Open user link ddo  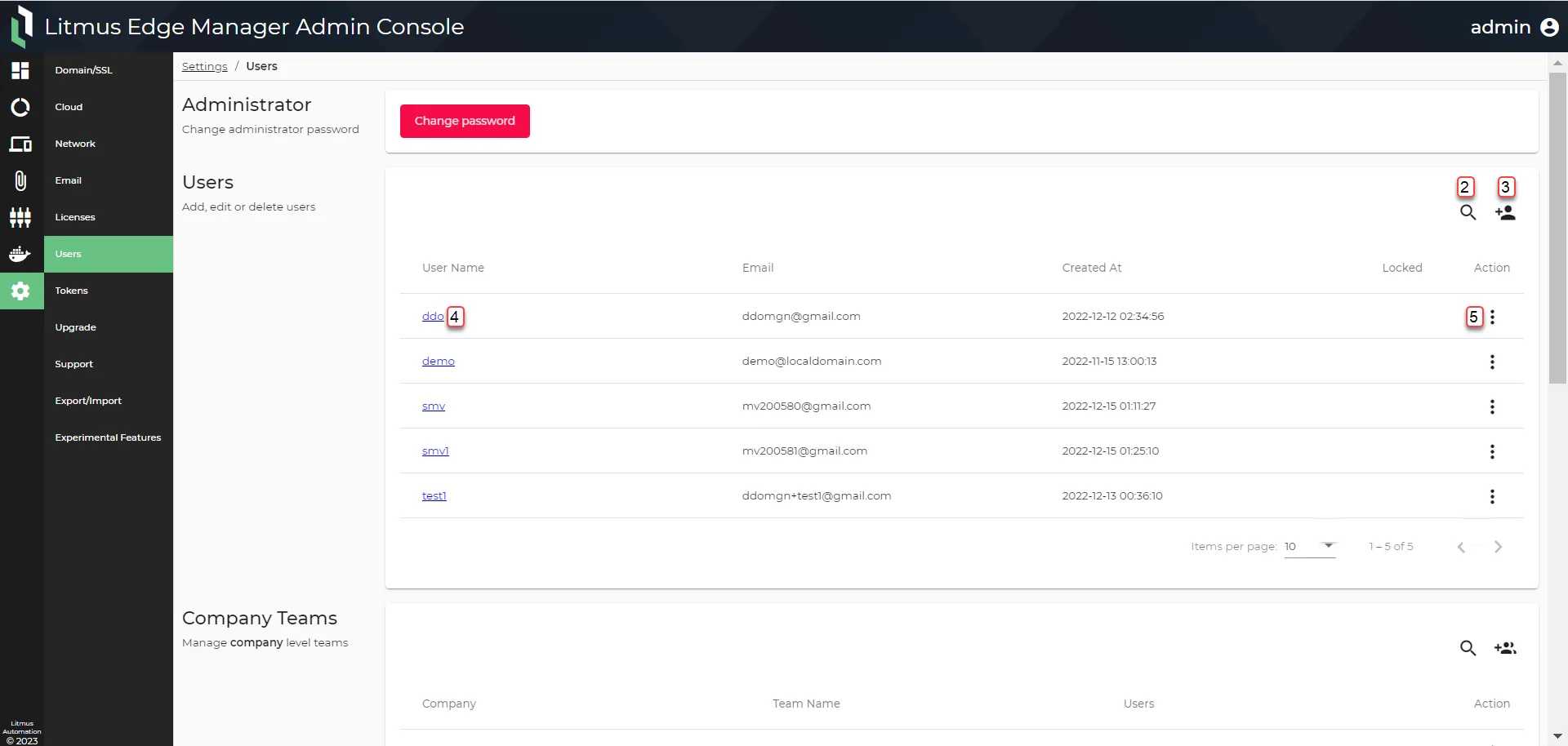click(x=433, y=316)
